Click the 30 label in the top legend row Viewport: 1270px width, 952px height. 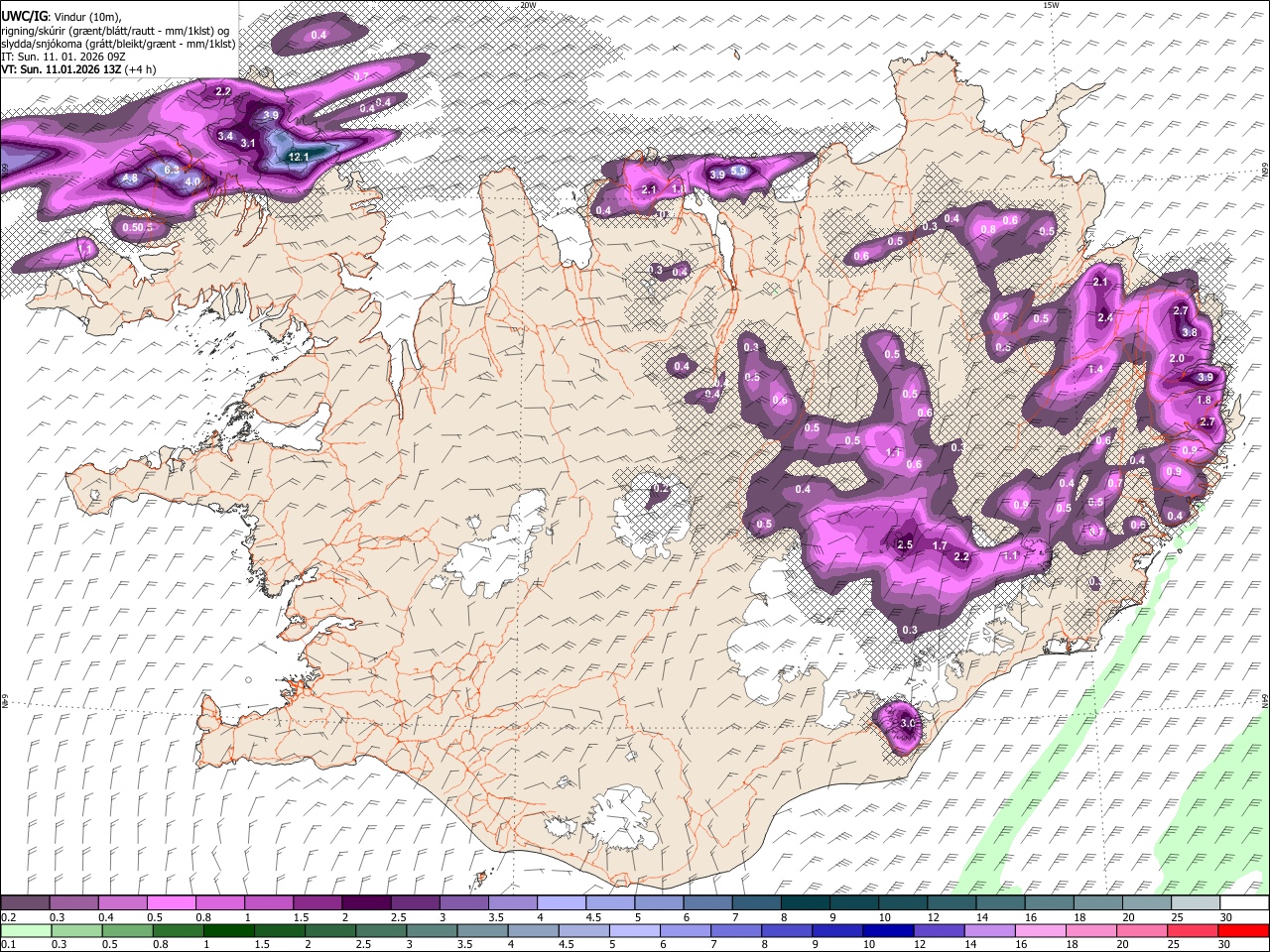1225,917
